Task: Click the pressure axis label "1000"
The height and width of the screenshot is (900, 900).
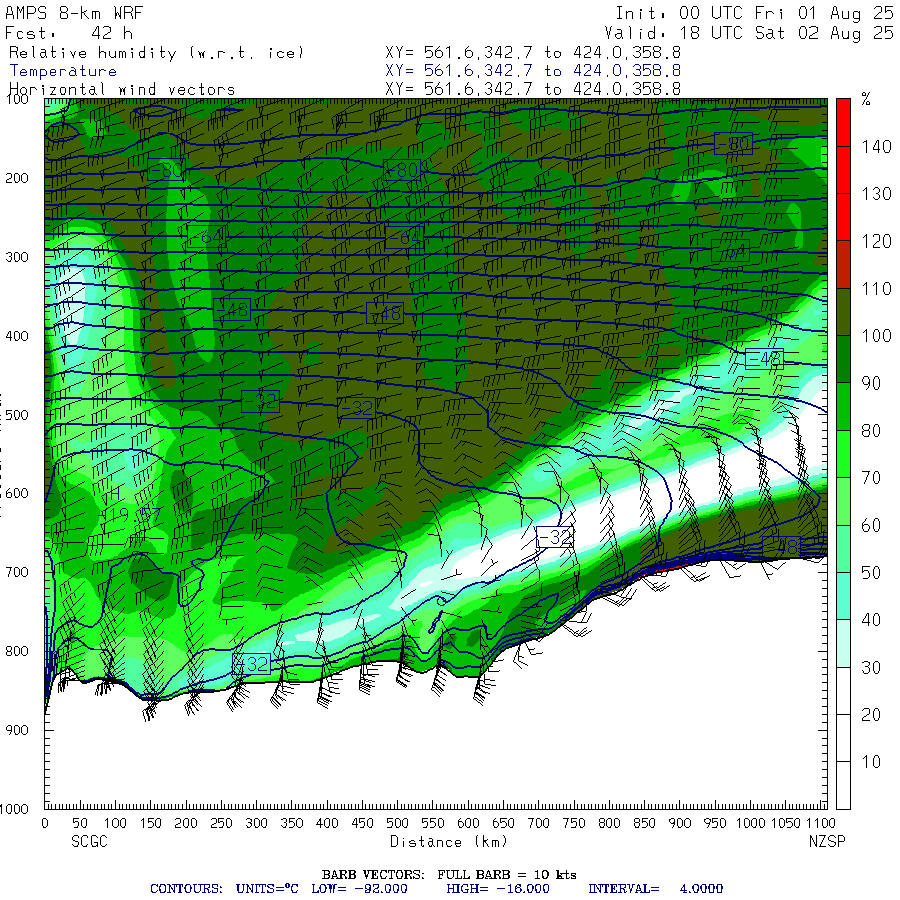Action: coord(14,809)
